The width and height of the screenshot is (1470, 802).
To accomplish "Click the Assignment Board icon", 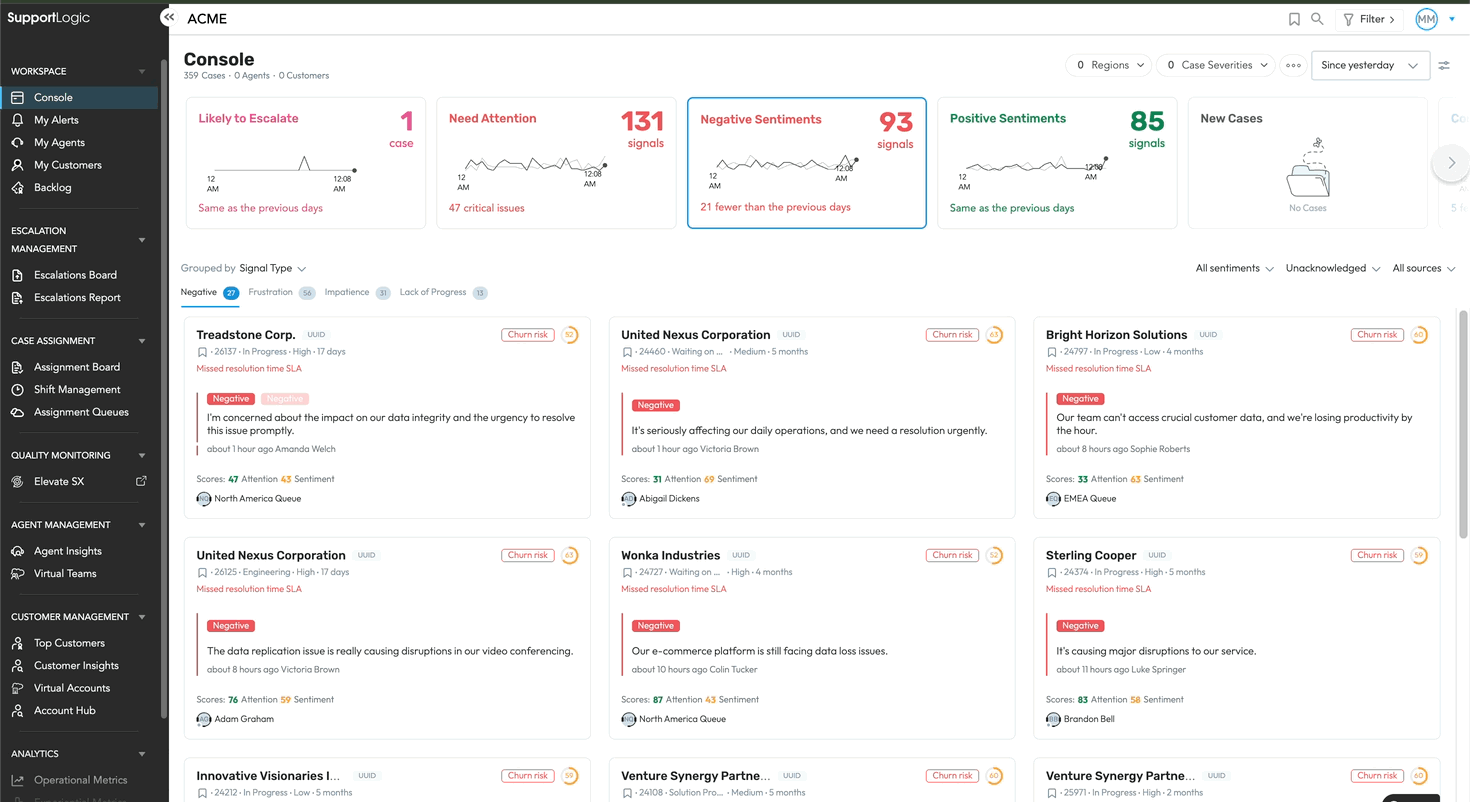I will click(x=17, y=367).
